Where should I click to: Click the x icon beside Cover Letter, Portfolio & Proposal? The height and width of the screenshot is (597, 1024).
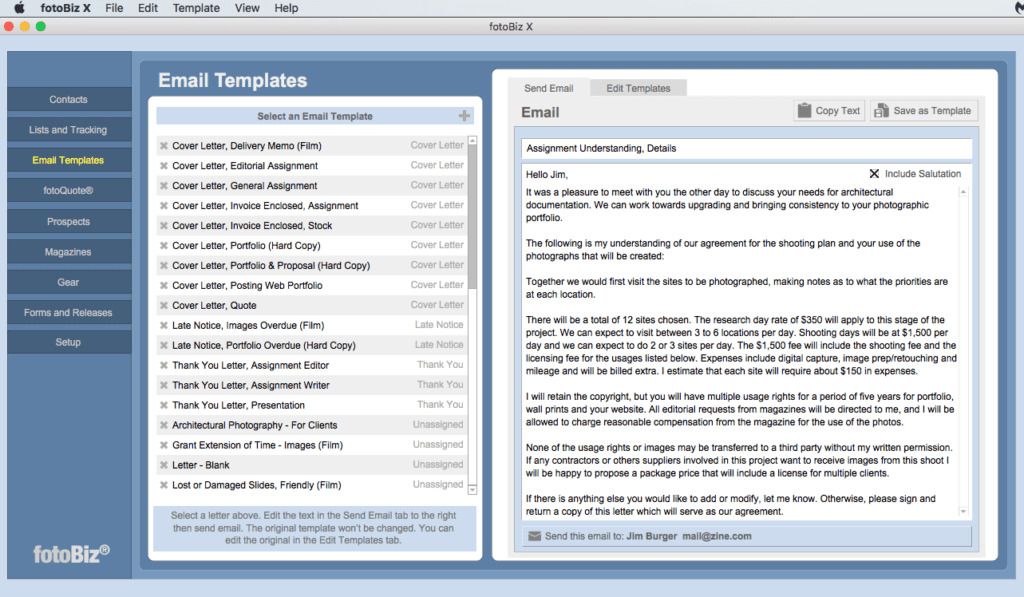(164, 266)
